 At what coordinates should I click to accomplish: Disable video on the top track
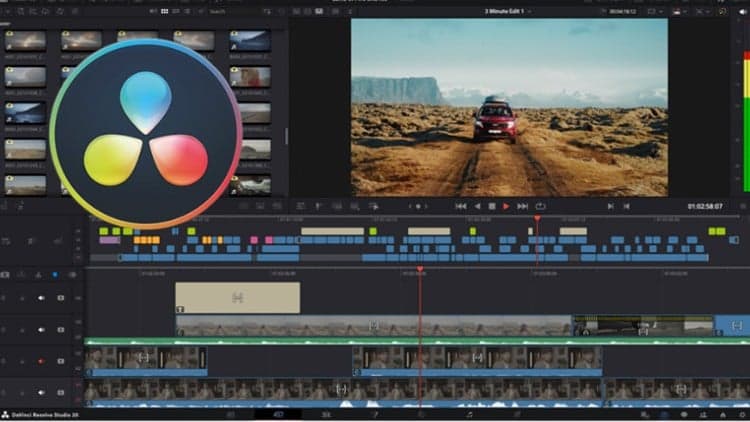pyautogui.click(x=61, y=298)
